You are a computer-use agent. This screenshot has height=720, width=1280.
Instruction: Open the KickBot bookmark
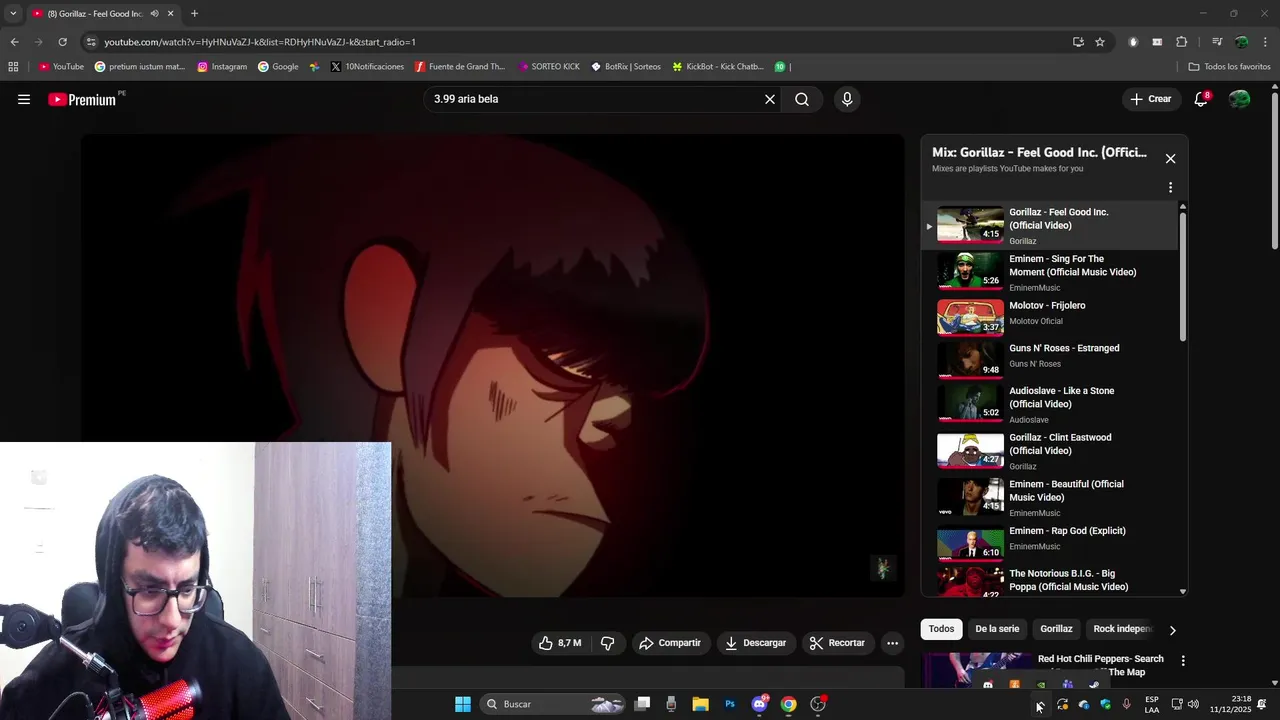[x=718, y=67]
